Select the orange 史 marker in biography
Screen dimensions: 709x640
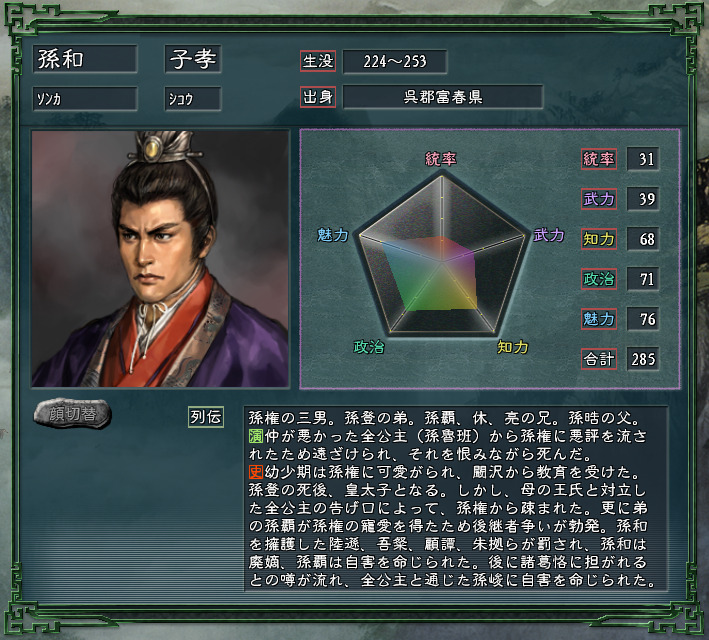[x=256, y=472]
